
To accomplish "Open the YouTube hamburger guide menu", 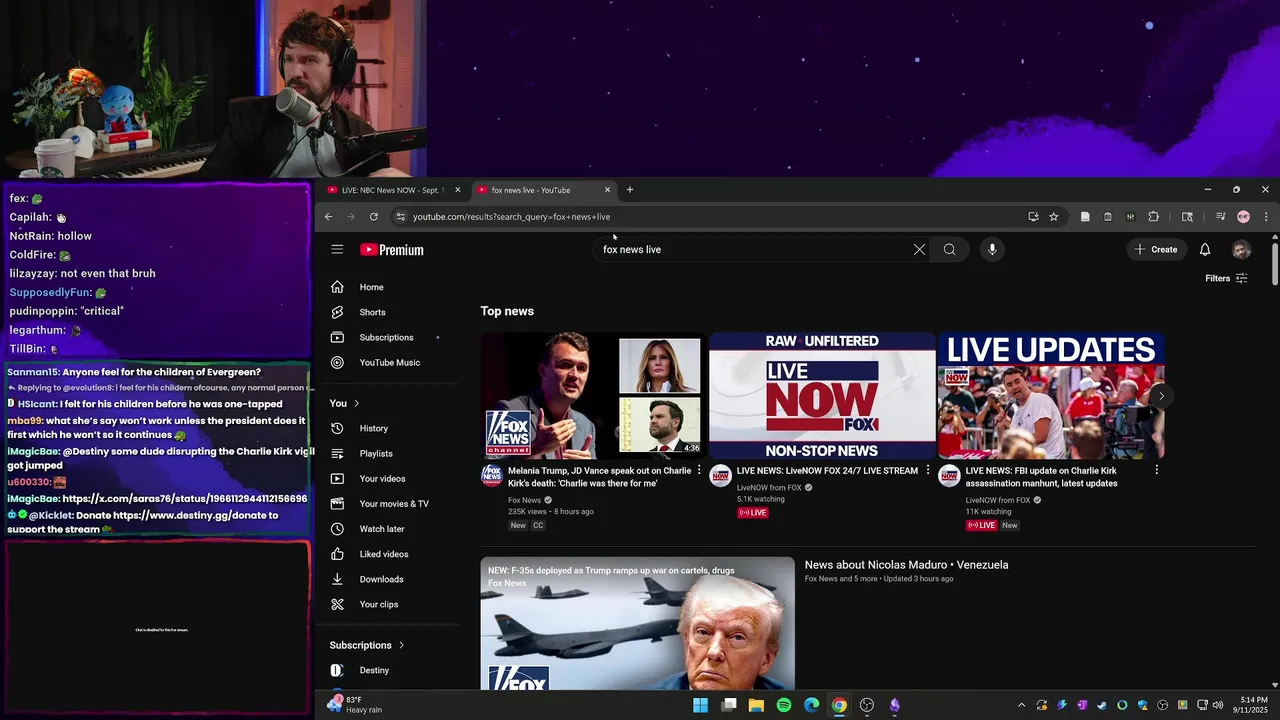I will click(x=337, y=250).
